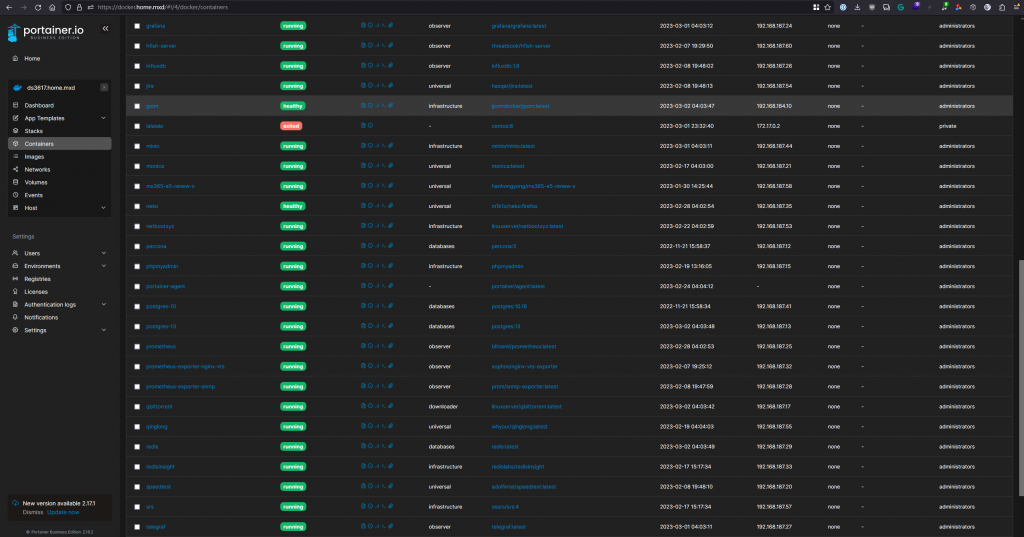Expand the App Templates submenu
The image size is (1024, 537).
103,118
